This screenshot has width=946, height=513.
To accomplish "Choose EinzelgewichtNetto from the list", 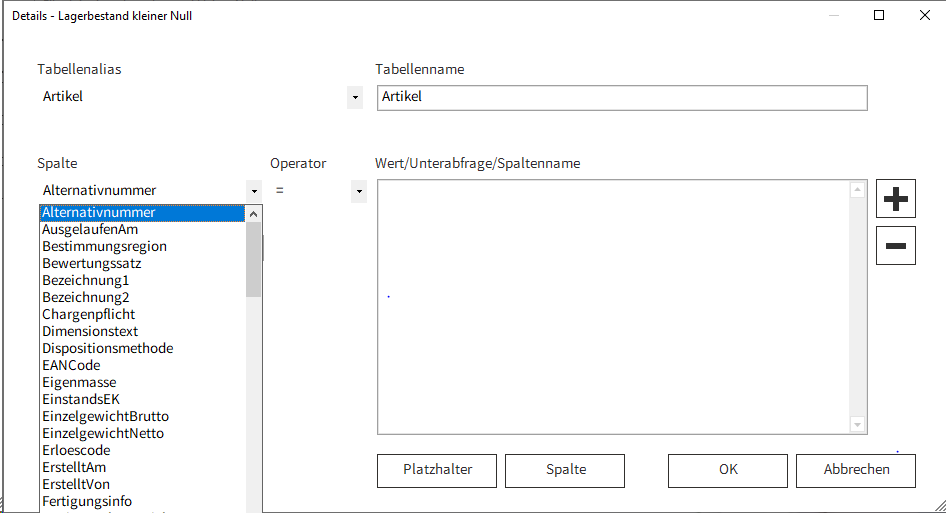I will point(142,433).
